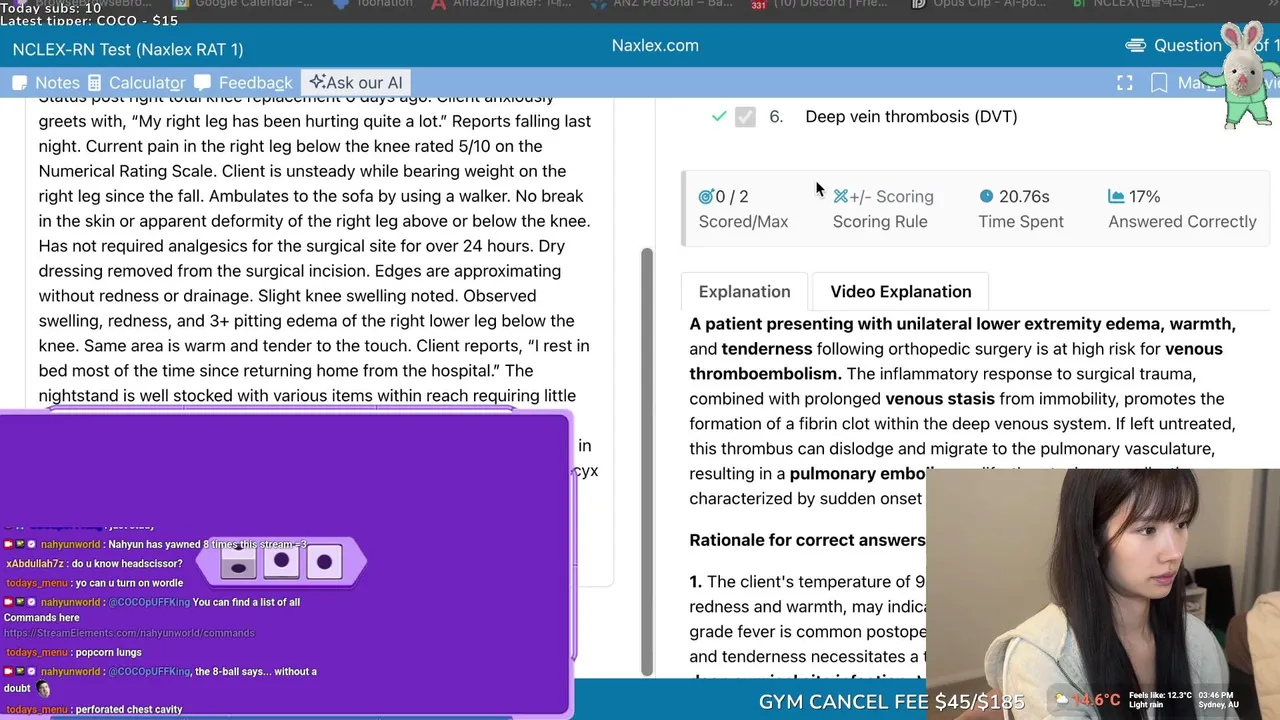Viewport: 1280px width, 720px height.
Task: Click the webcam video overlay
Action: (x=1103, y=594)
